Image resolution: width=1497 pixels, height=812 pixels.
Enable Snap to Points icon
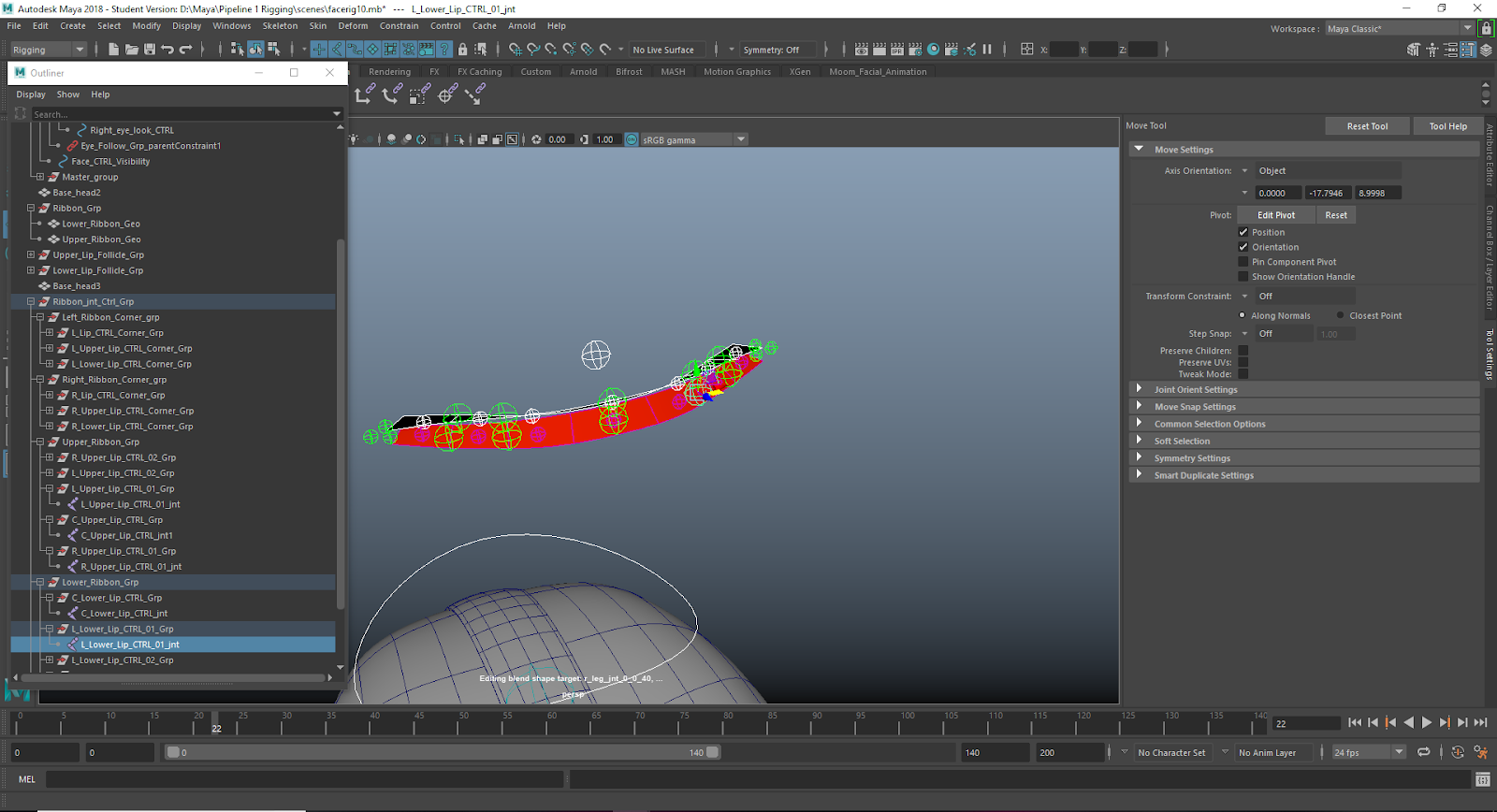click(551, 50)
